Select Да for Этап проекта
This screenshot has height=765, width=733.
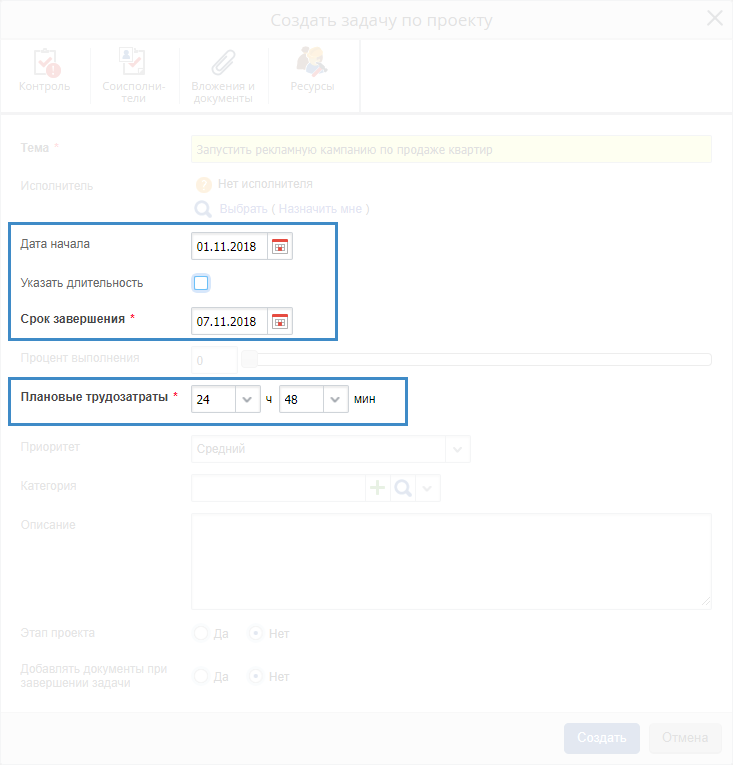(x=201, y=633)
